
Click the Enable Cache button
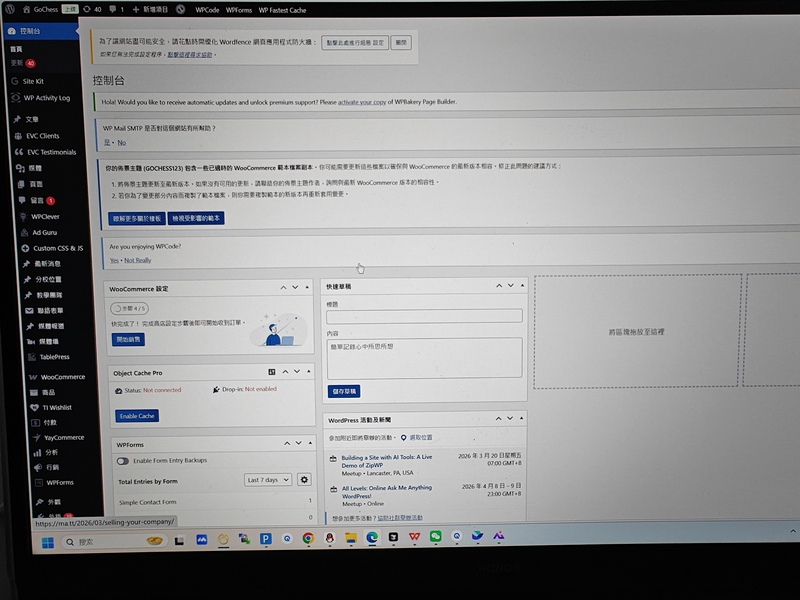(137, 415)
